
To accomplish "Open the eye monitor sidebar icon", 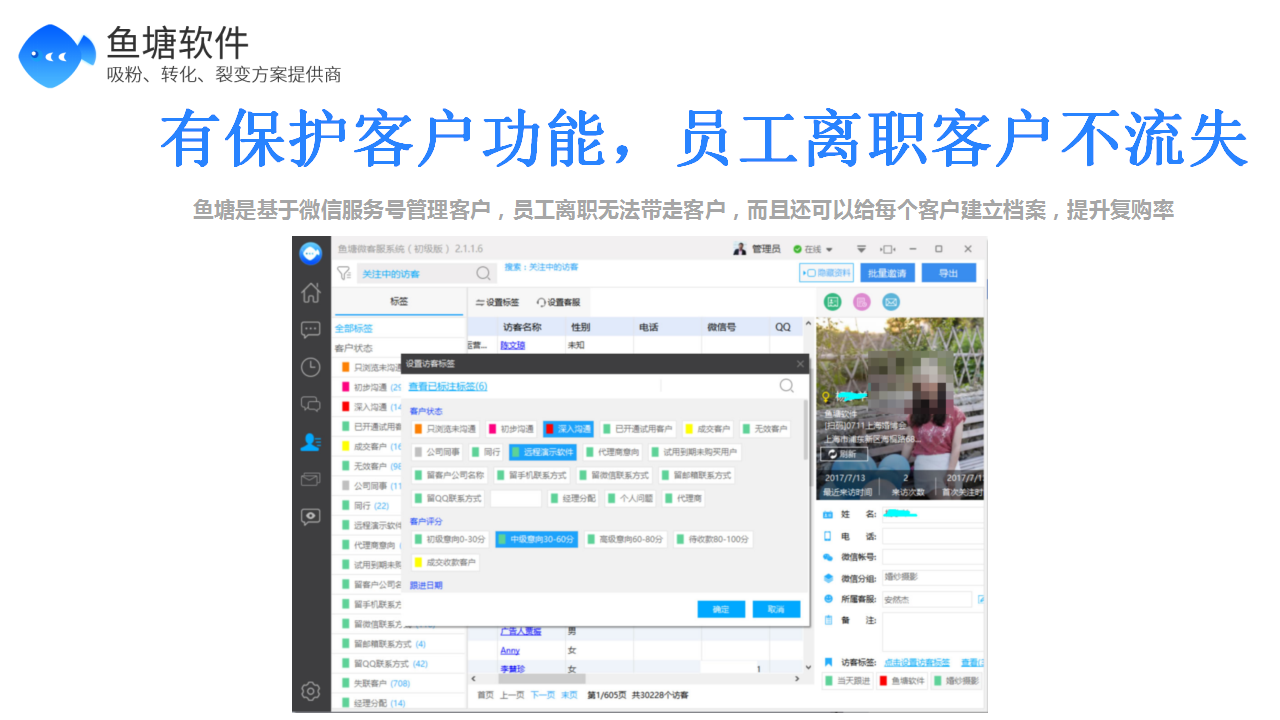I will (x=311, y=517).
